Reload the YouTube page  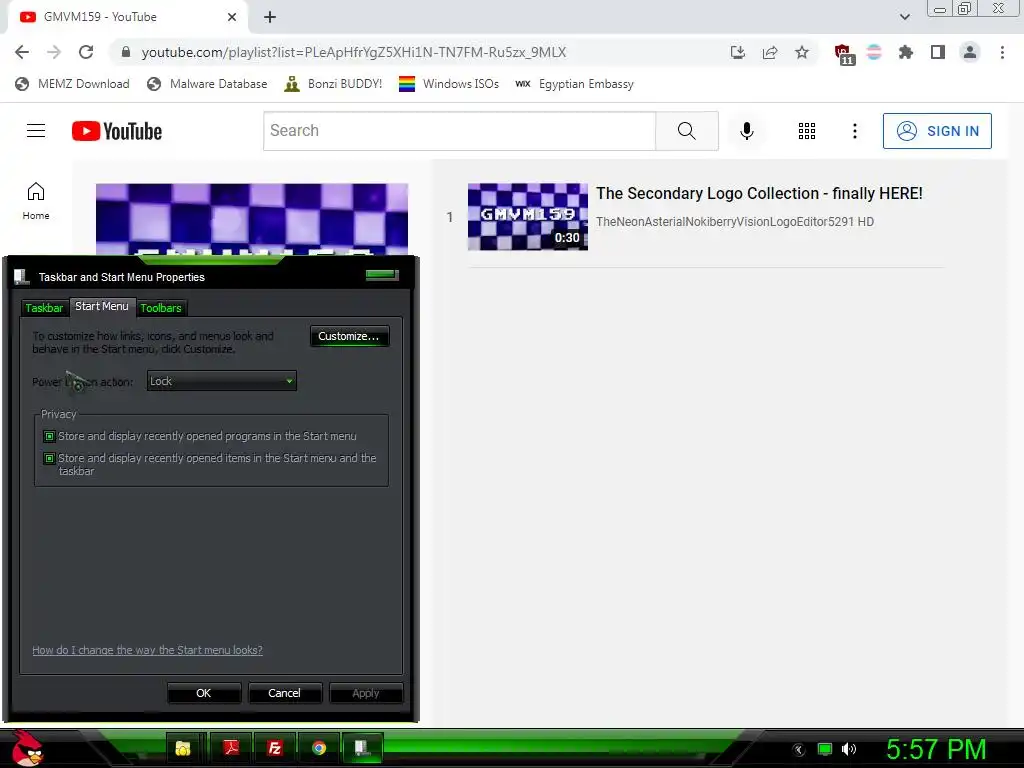coord(86,52)
